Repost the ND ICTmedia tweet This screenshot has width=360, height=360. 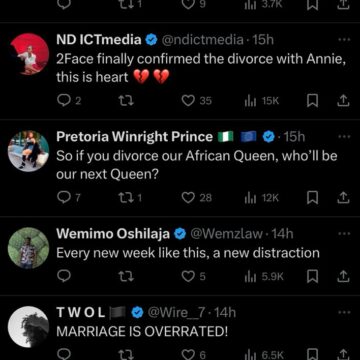(x=127, y=101)
